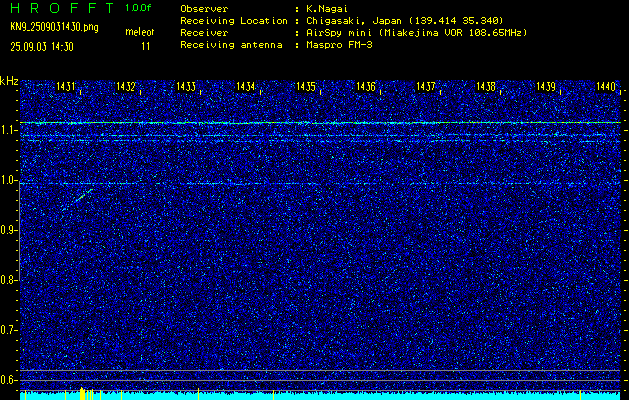Click the 1434 time marker
Screen dimensions: 629x400
pos(246,86)
